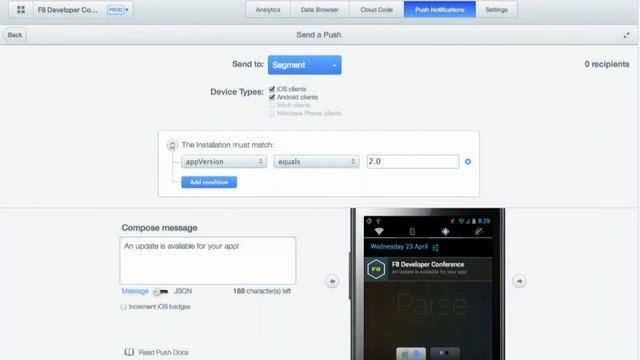Uncheck the iOS clients checkbox
This screenshot has width=640, height=360.
tap(272, 89)
